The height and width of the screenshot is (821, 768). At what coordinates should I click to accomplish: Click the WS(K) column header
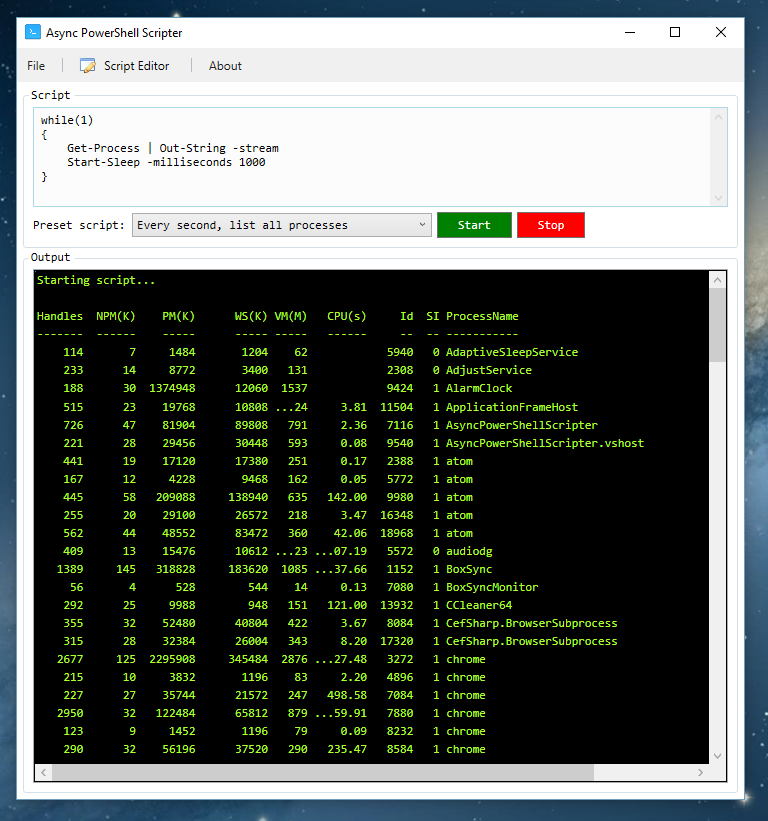(251, 316)
